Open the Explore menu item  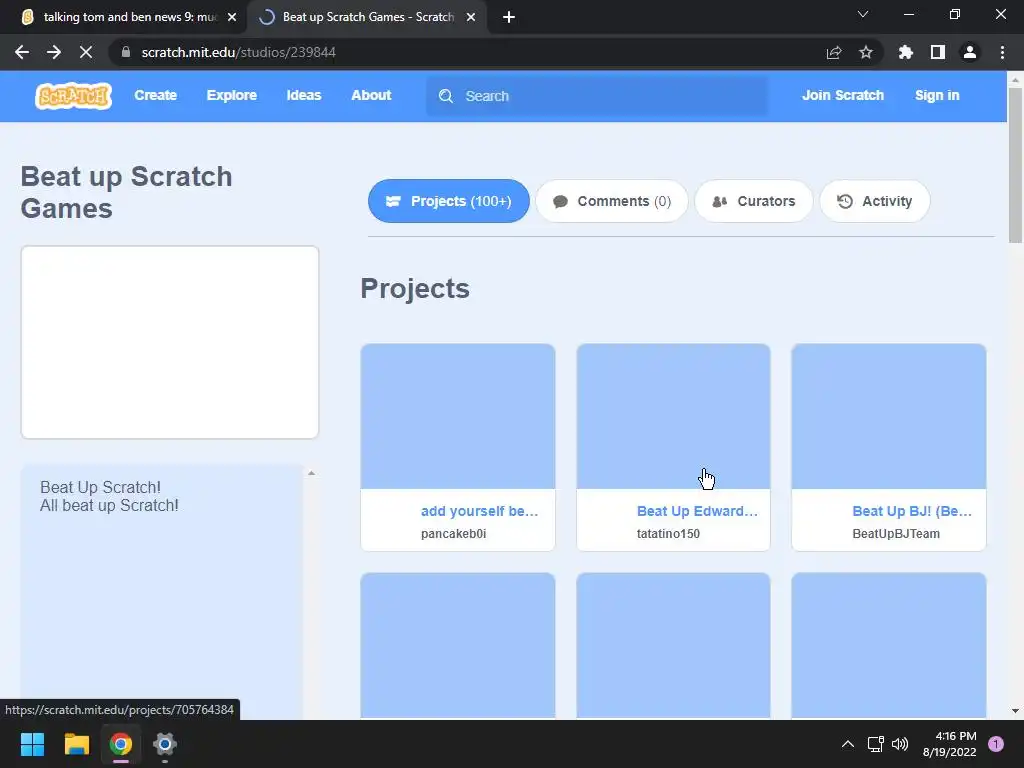click(x=232, y=95)
